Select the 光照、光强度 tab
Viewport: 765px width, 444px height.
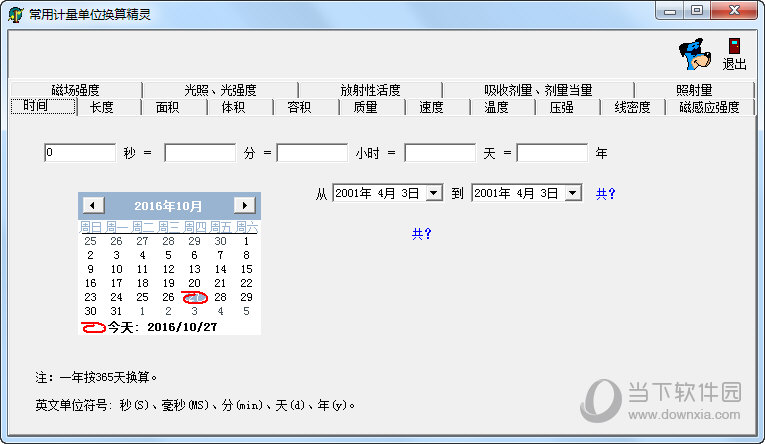220,90
